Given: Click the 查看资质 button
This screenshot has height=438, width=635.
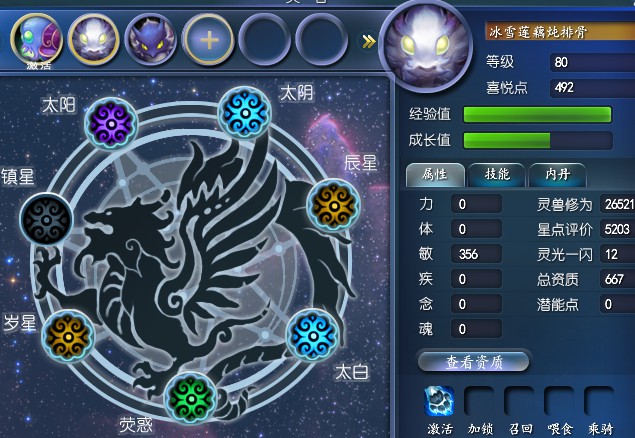Looking at the screenshot, I should click(473, 361).
